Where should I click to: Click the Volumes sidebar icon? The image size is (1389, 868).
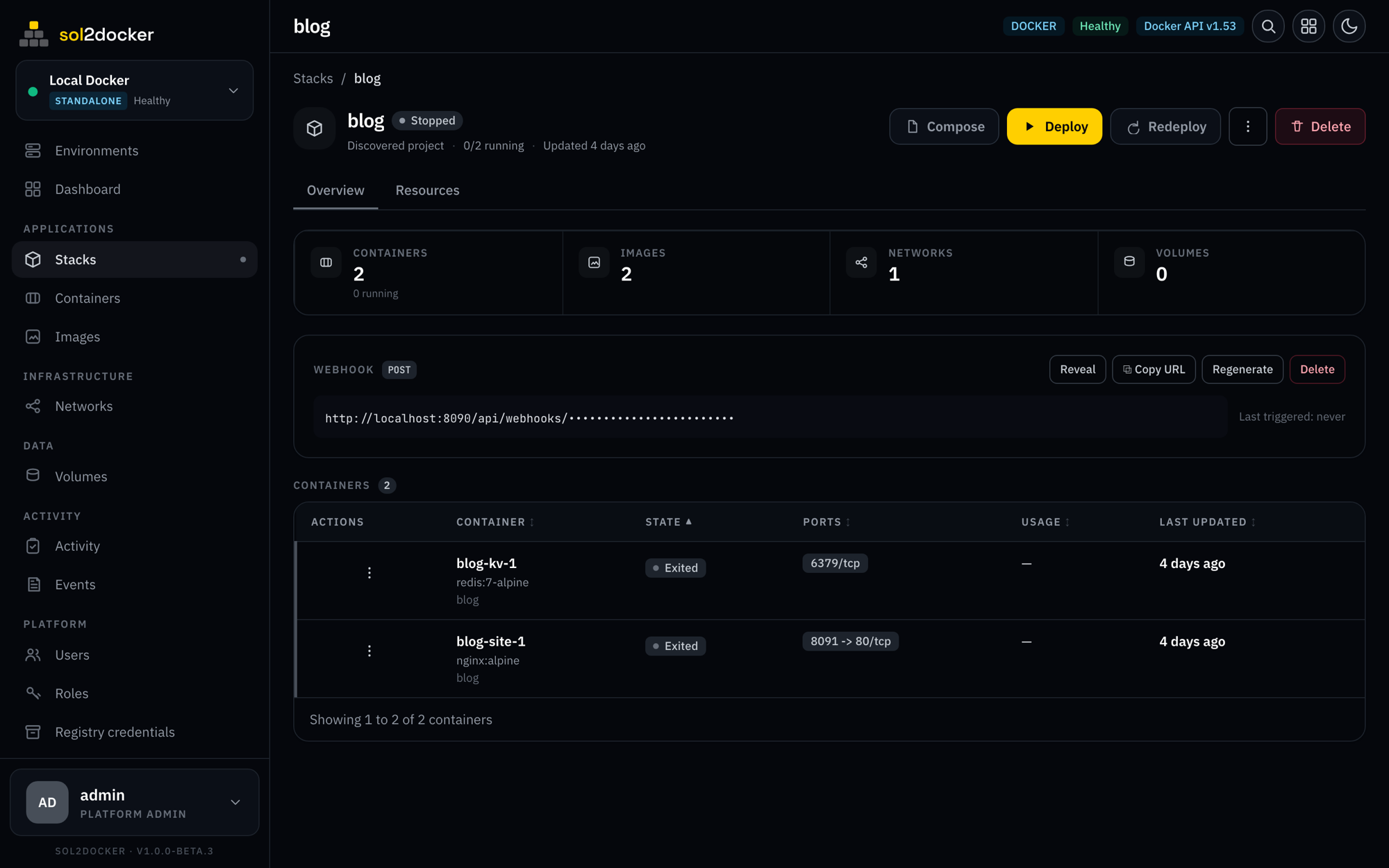coord(33,476)
